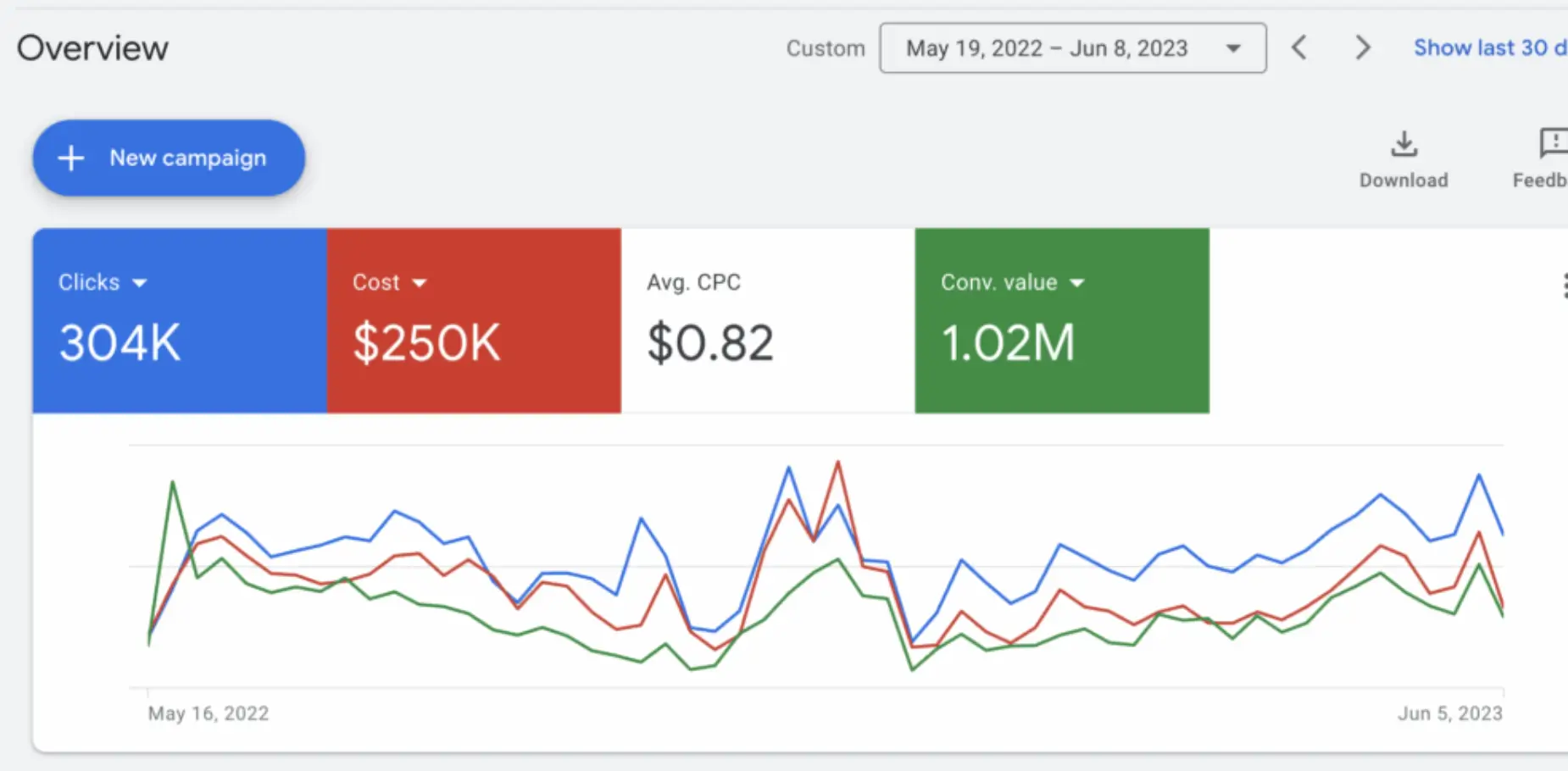
Task: Select the Avg. CPC metric tile
Action: [767, 320]
